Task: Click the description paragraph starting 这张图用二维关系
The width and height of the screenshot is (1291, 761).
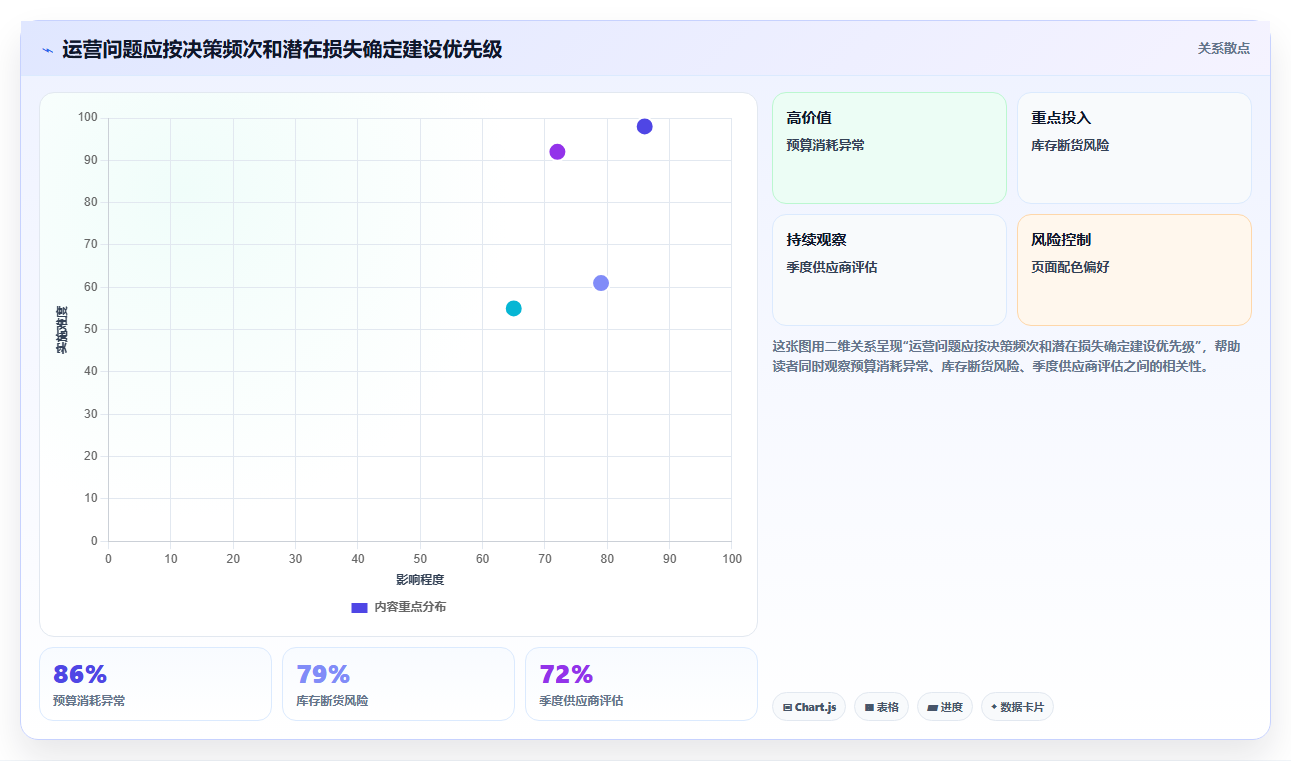Action: [1008, 356]
